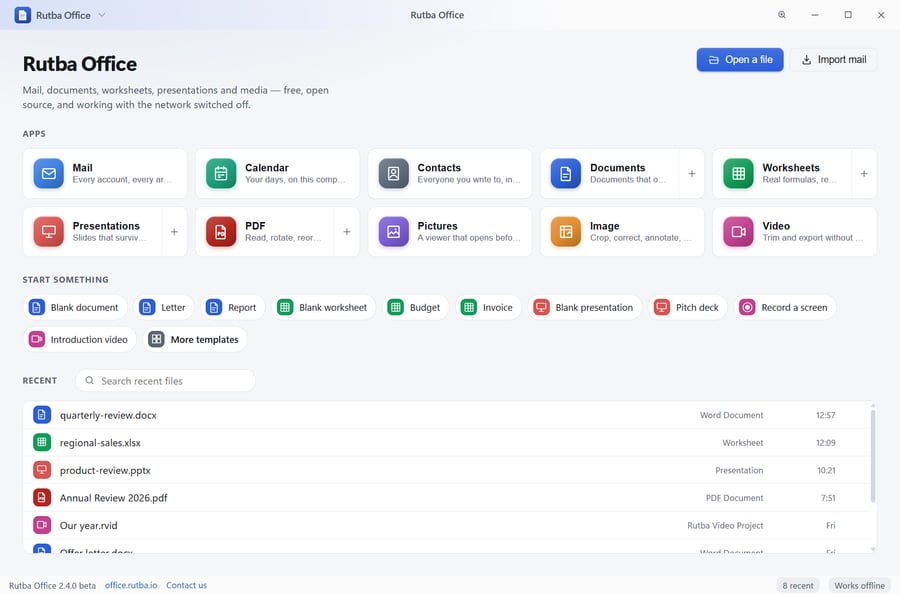Click the Rutba Office 2.4.0 beta version text
Viewport: 900px width, 594px height.
click(52, 585)
